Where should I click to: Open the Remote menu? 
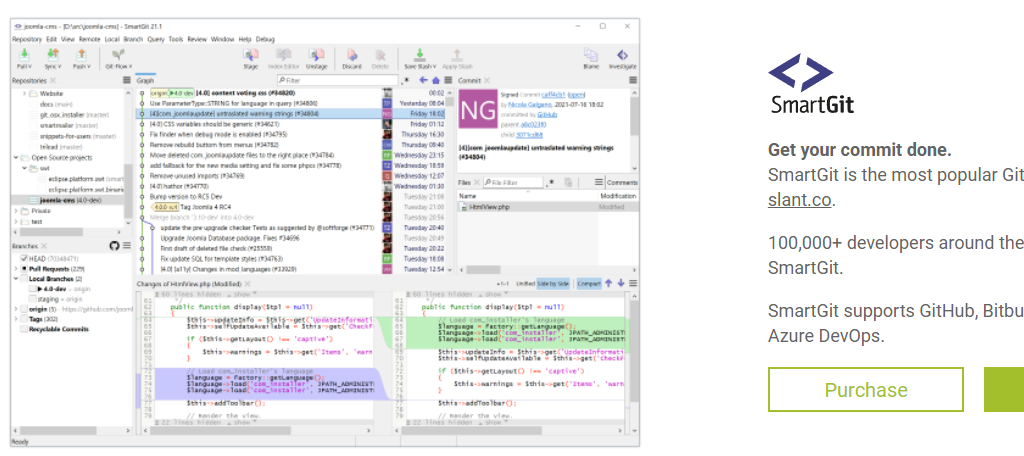[89, 39]
